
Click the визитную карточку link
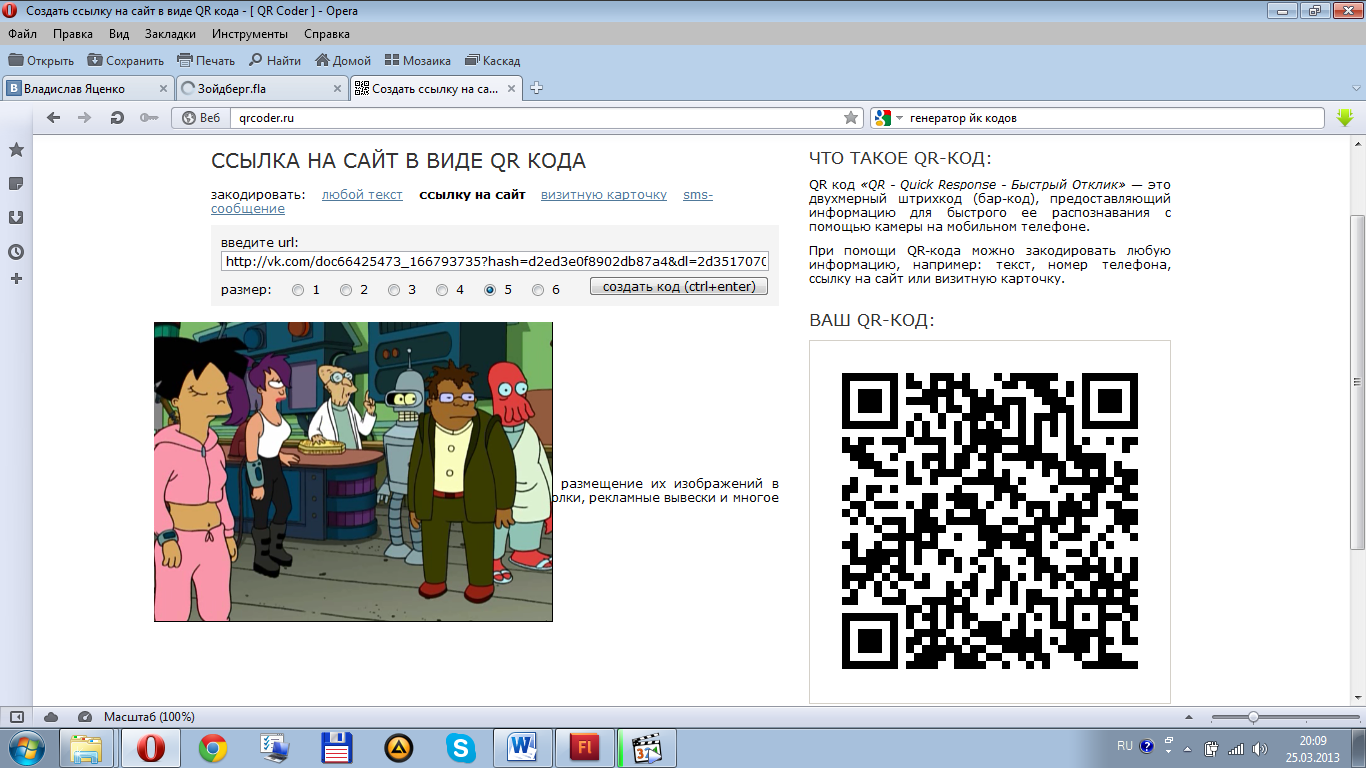(x=604, y=194)
